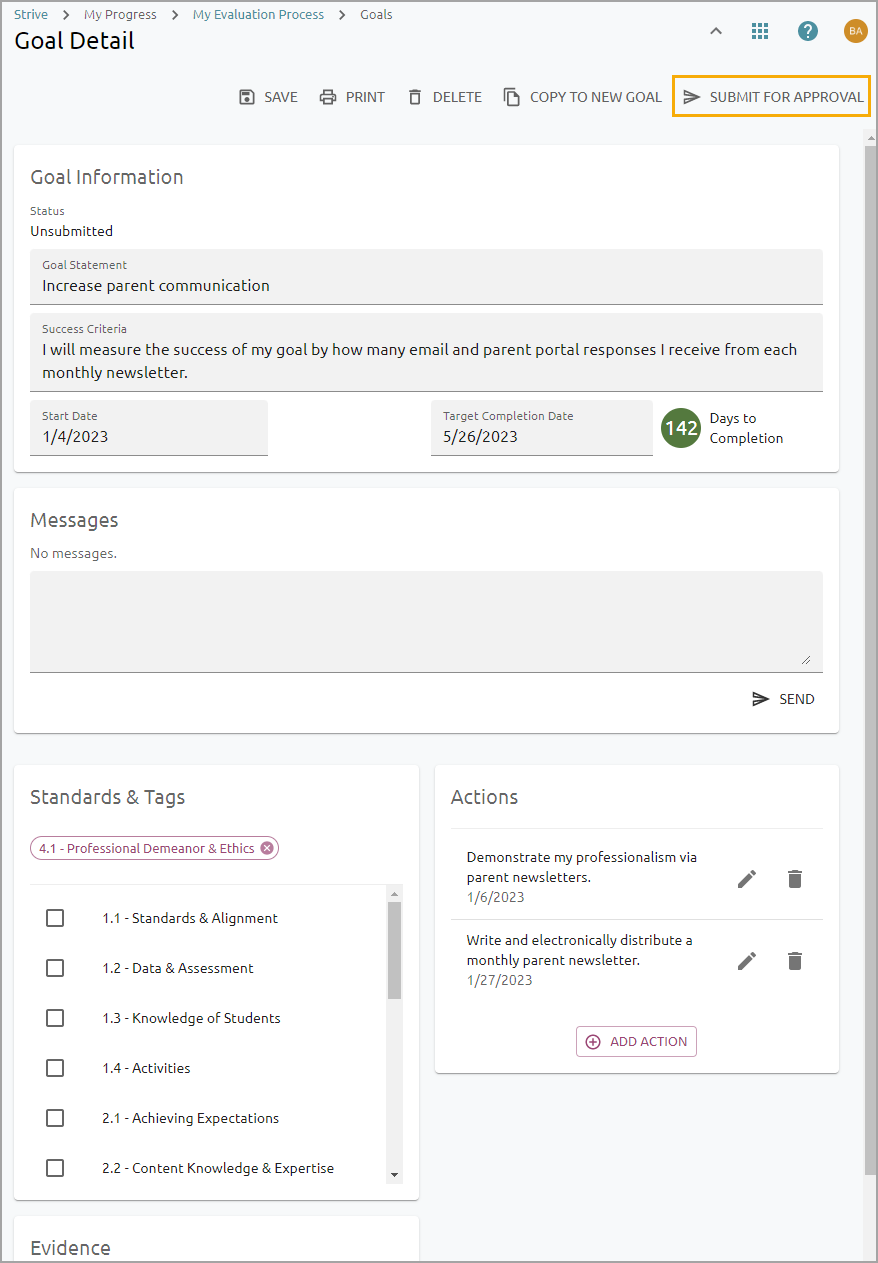Click Submit for Approval
878x1263 pixels.
[x=772, y=97]
